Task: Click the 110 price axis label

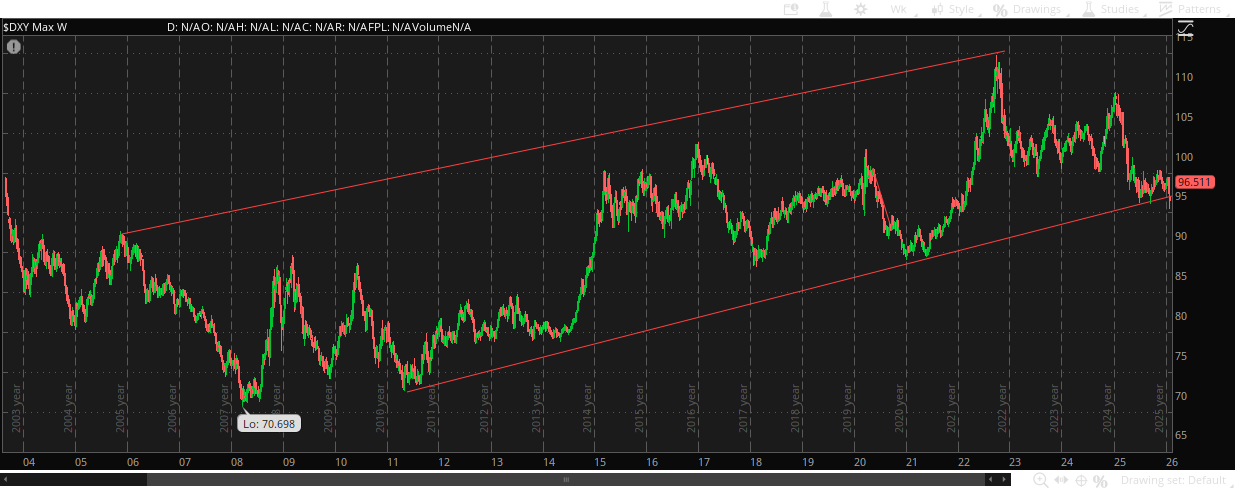Action: [x=1184, y=77]
